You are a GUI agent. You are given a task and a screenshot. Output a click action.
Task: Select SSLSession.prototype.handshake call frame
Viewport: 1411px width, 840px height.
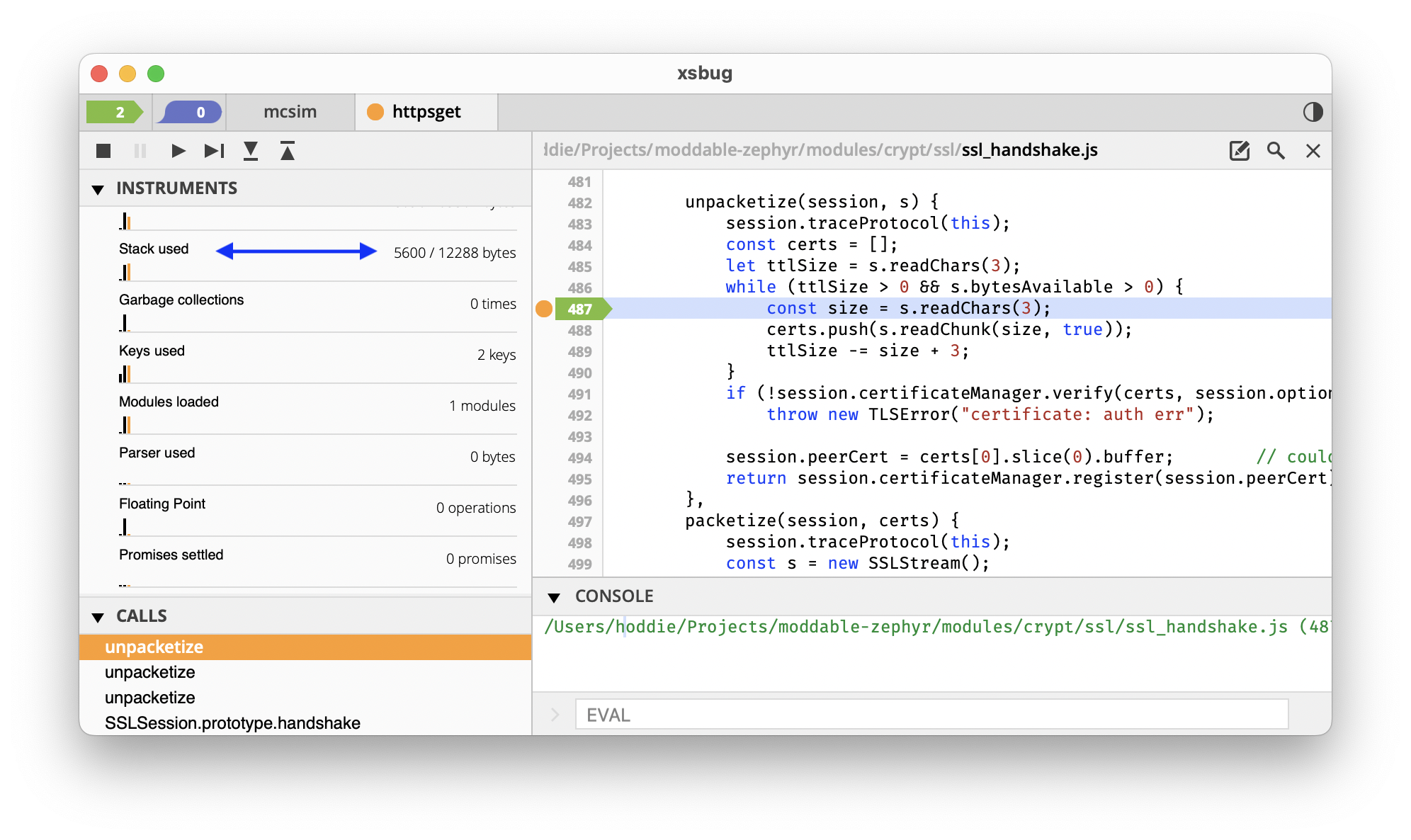pyautogui.click(x=232, y=723)
